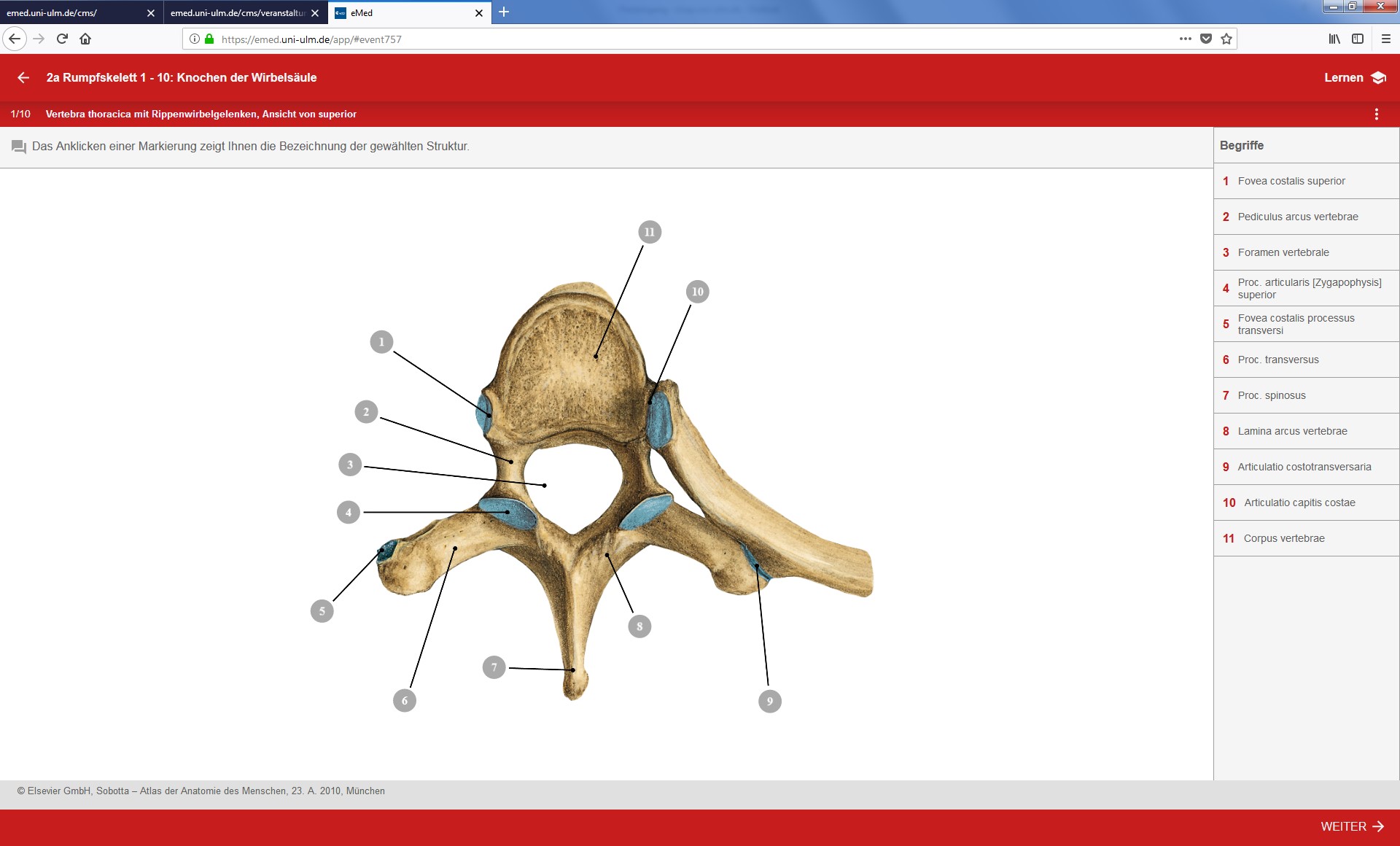
Task: Select term 1 Fovea costalis superior
Action: (1306, 181)
